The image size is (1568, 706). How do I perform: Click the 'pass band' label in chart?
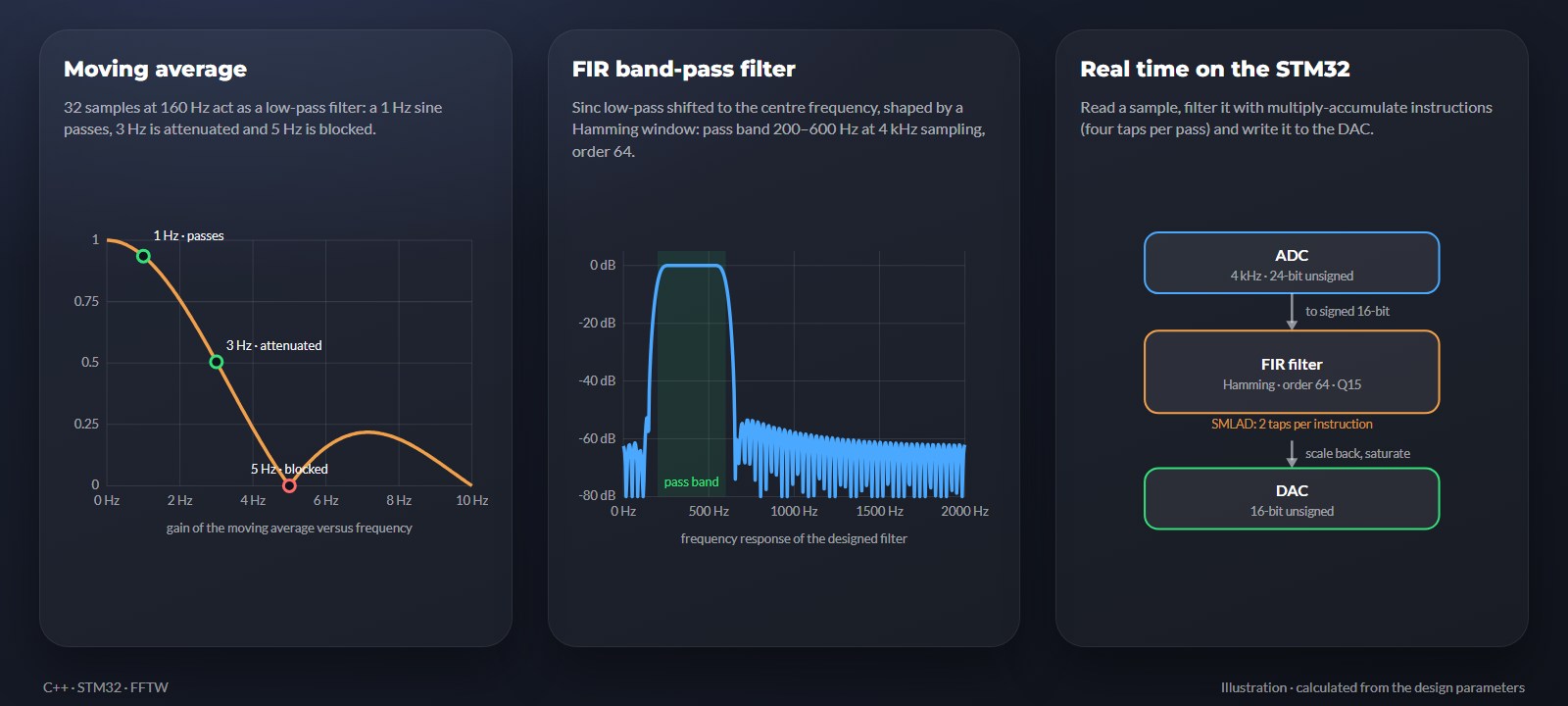[x=691, y=481]
